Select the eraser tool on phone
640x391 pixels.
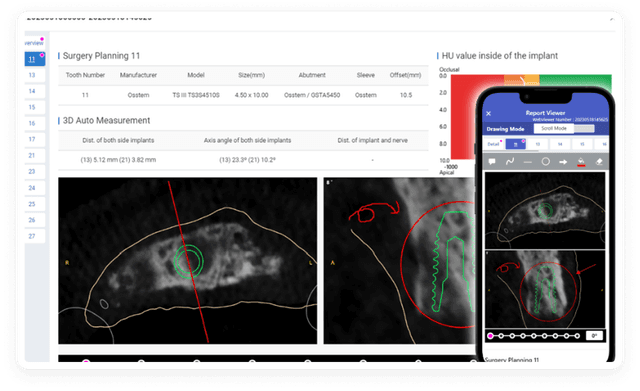[x=599, y=162]
